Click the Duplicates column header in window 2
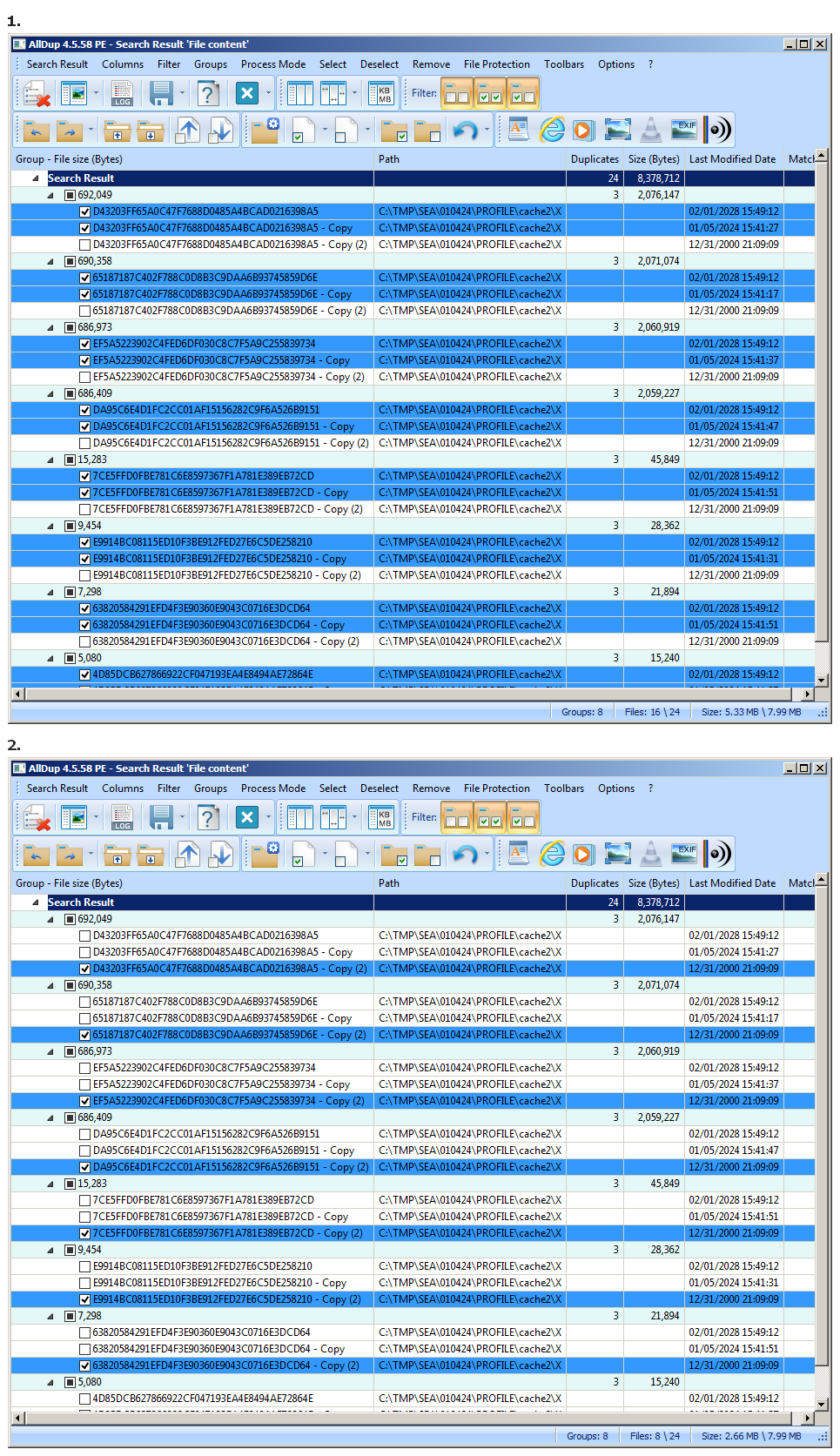 tap(595, 883)
